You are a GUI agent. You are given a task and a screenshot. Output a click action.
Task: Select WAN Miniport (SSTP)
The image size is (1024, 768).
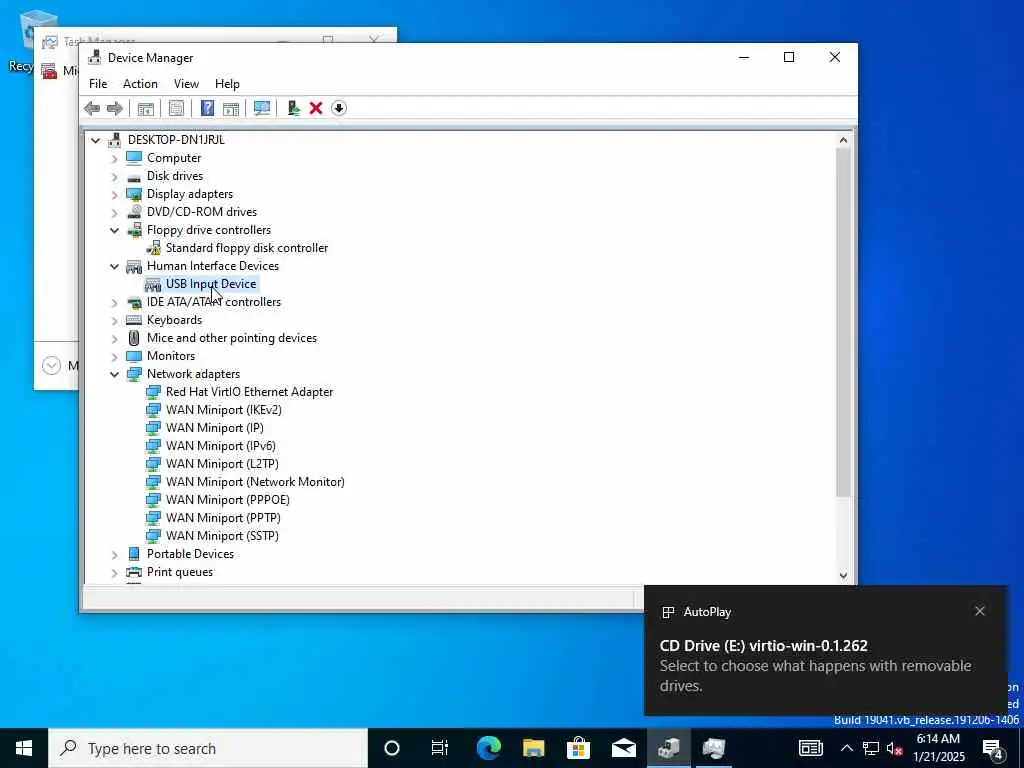click(x=222, y=536)
